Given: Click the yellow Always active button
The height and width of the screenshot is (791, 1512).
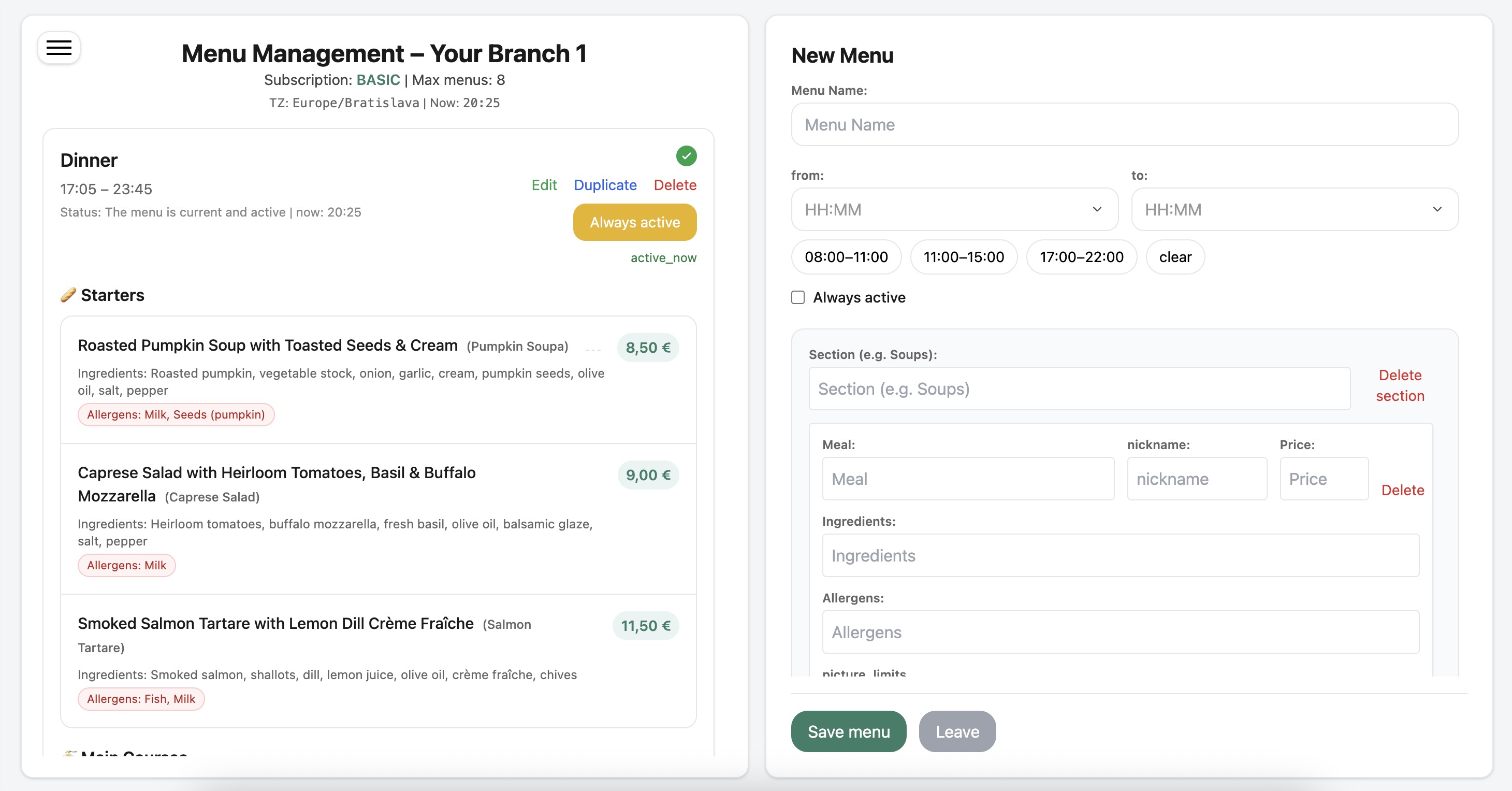Looking at the screenshot, I should click(634, 222).
